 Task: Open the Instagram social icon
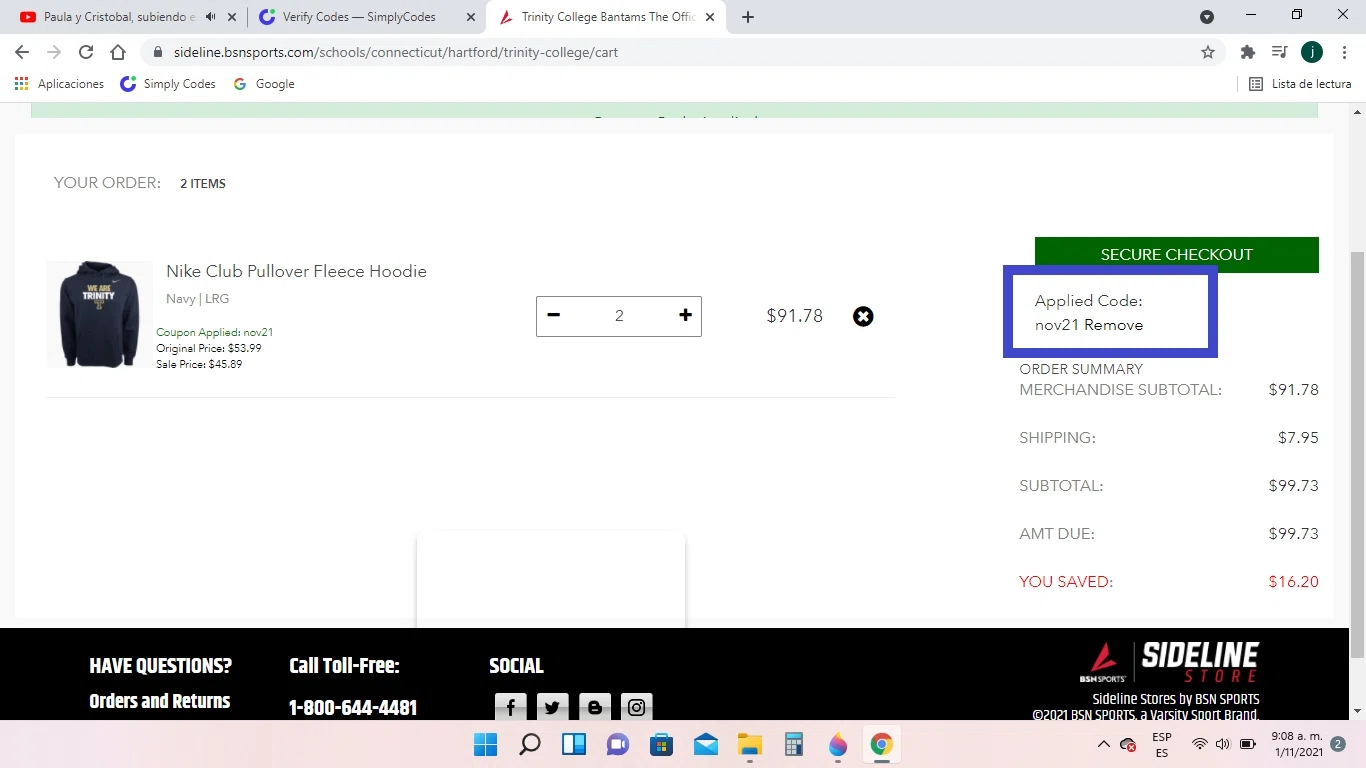click(x=637, y=707)
